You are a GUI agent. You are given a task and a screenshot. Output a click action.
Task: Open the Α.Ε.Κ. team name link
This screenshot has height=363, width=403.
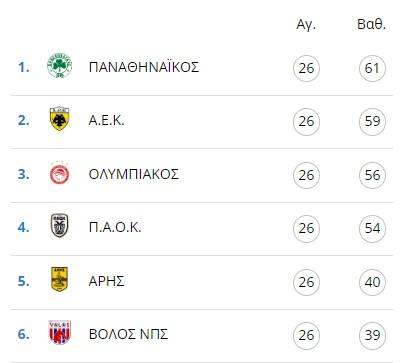[106, 120]
